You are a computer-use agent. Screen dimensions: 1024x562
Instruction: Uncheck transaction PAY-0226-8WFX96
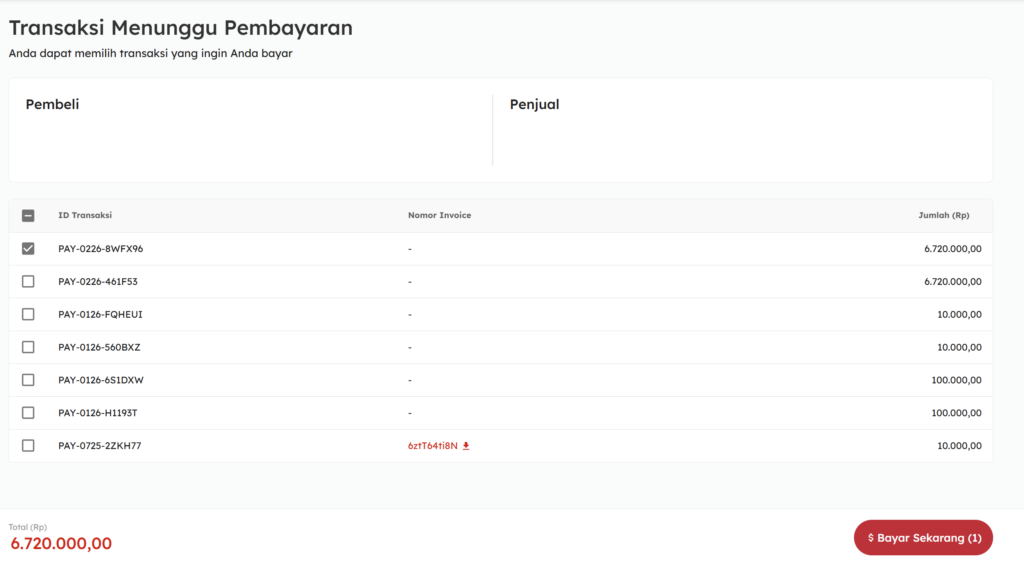(28, 249)
